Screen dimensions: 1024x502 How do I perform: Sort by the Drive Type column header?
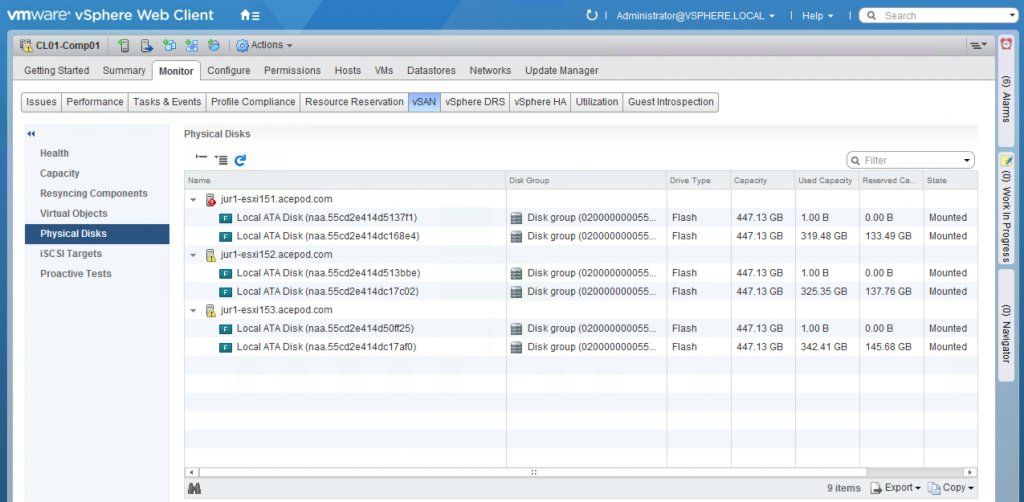coord(698,180)
